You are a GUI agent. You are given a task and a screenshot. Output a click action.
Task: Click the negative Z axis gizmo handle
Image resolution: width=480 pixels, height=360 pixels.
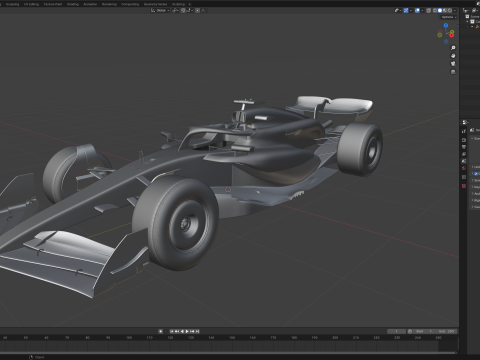[446, 42]
